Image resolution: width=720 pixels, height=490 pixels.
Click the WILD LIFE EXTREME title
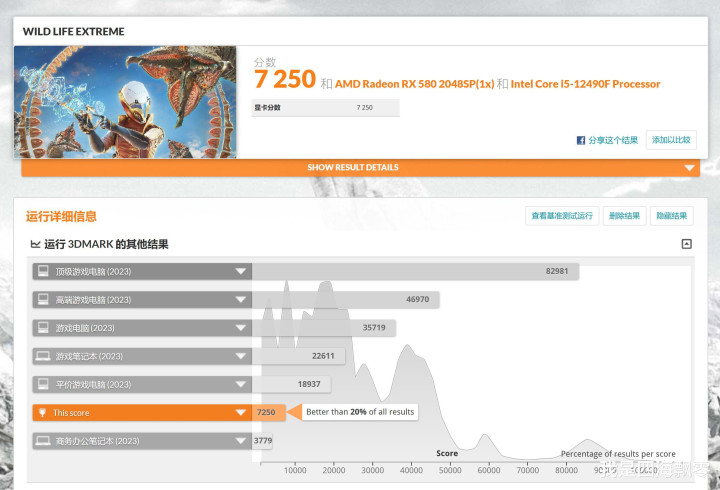click(x=73, y=31)
